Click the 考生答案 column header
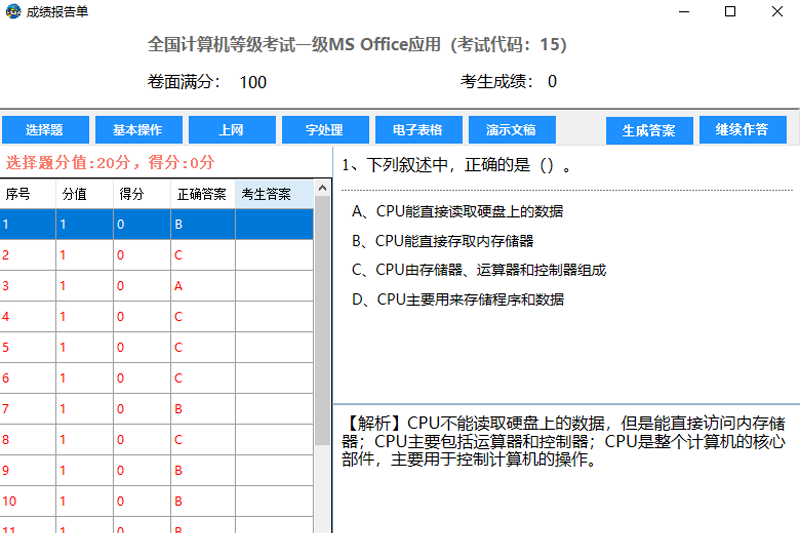 (274, 194)
